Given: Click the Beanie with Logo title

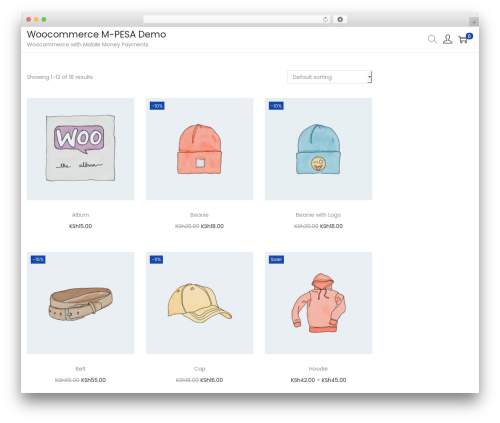Looking at the screenshot, I should click(x=318, y=215).
